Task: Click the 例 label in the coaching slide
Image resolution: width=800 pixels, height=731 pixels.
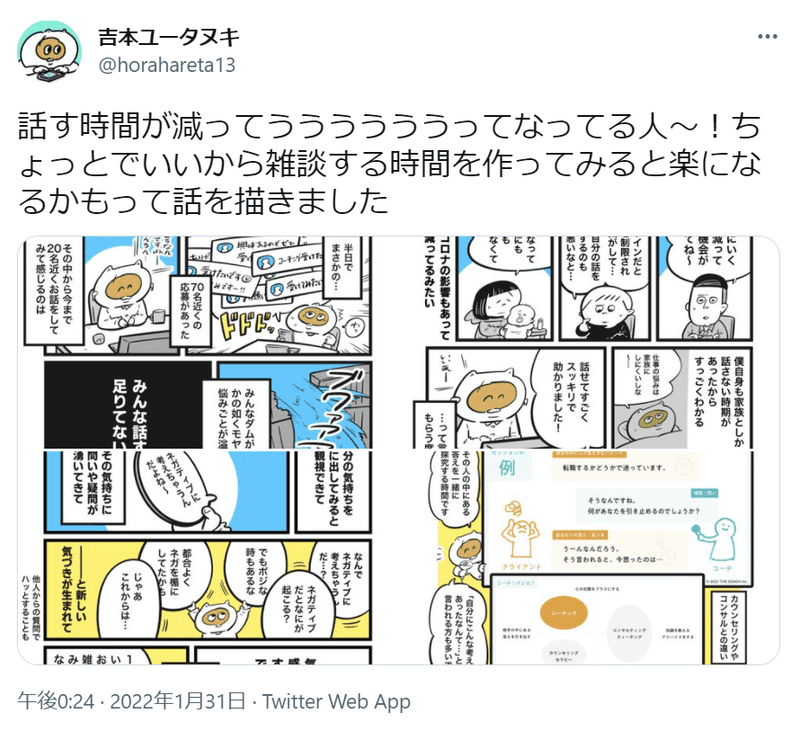Action: click(507, 467)
